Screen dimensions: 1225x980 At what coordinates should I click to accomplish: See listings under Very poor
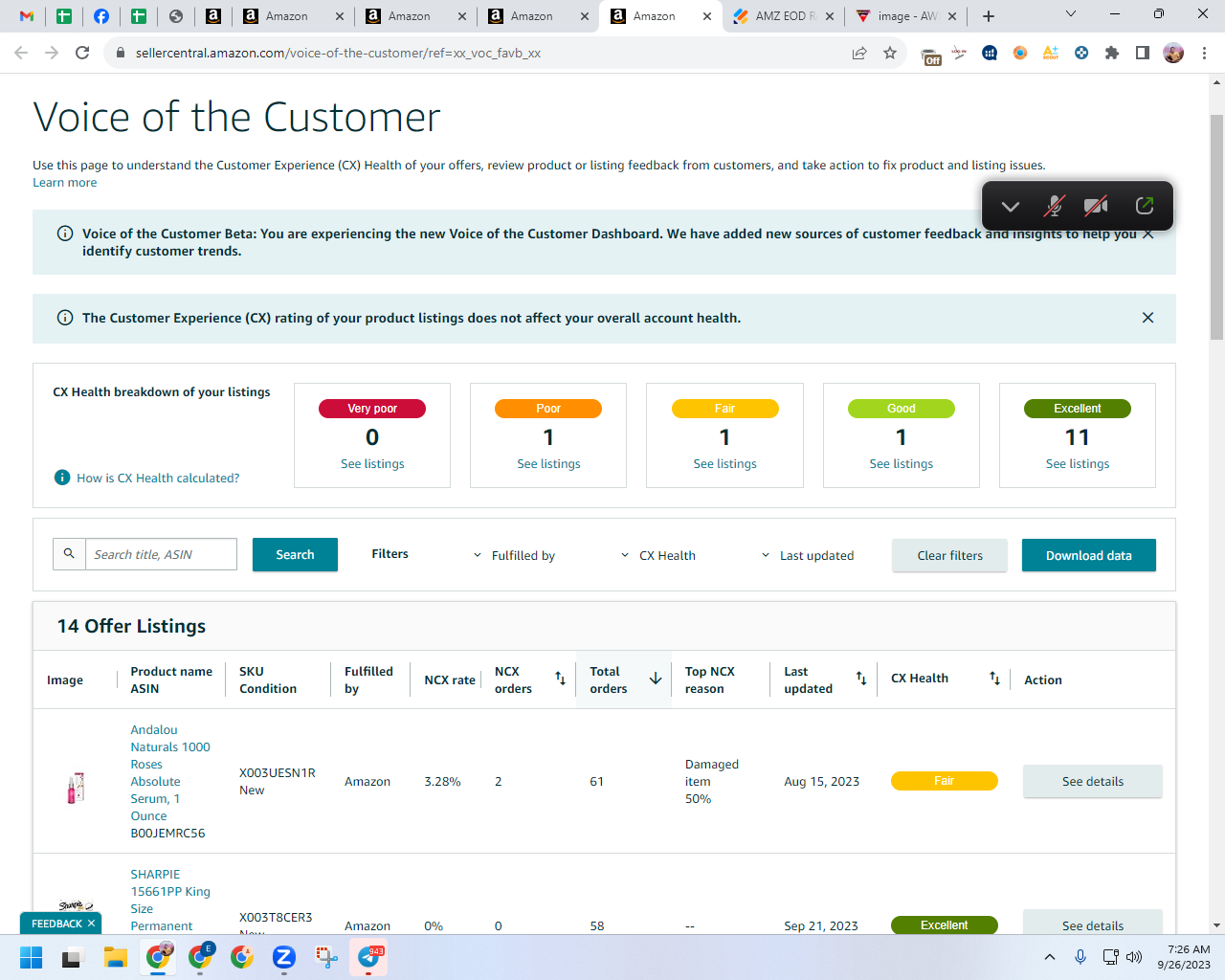(372, 464)
